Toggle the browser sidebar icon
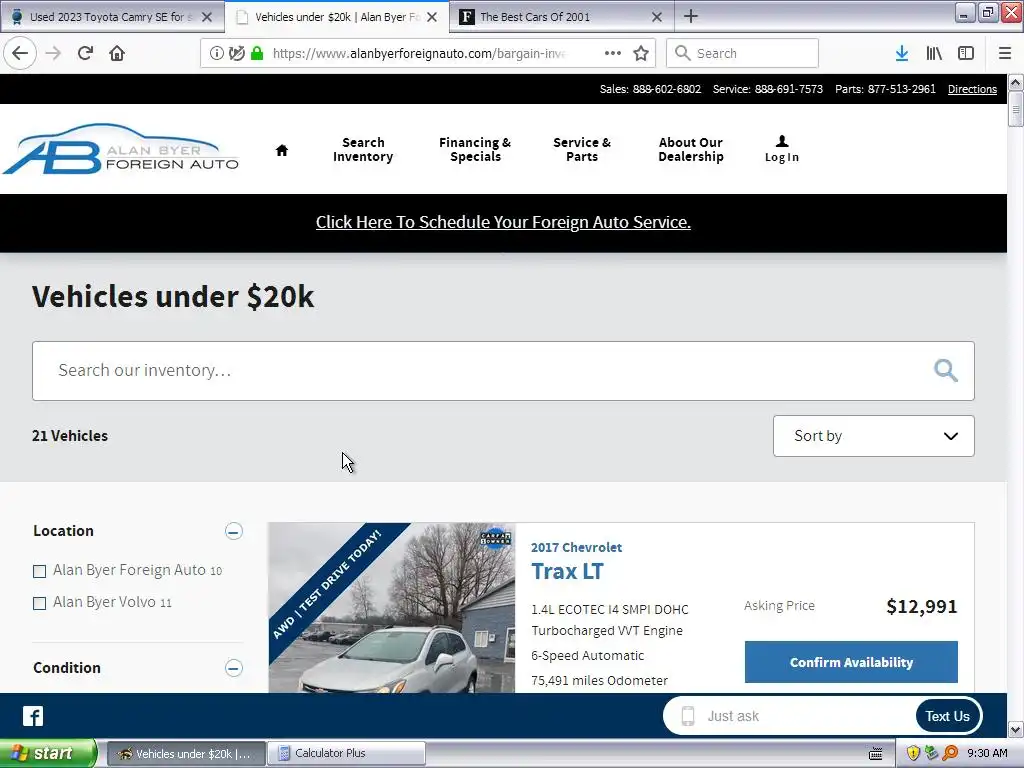Image resolution: width=1024 pixels, height=768 pixels. (966, 54)
